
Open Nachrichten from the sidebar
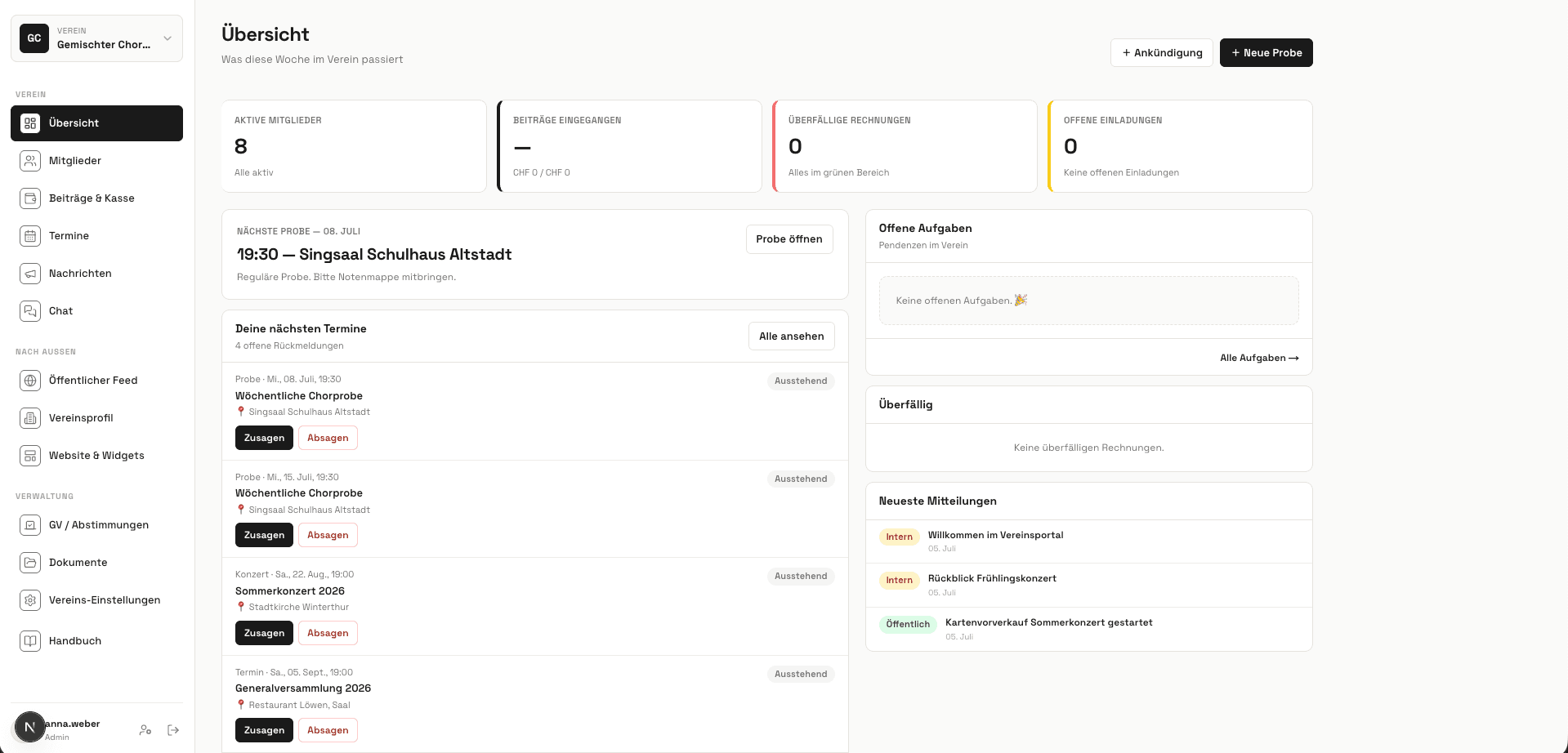[x=96, y=274]
